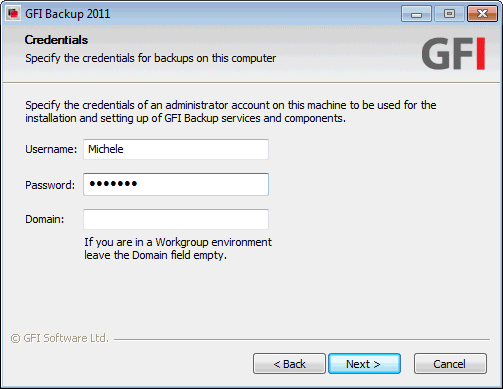This screenshot has width=503, height=389.
Task: Go to the previous step with Back
Action: click(x=289, y=364)
